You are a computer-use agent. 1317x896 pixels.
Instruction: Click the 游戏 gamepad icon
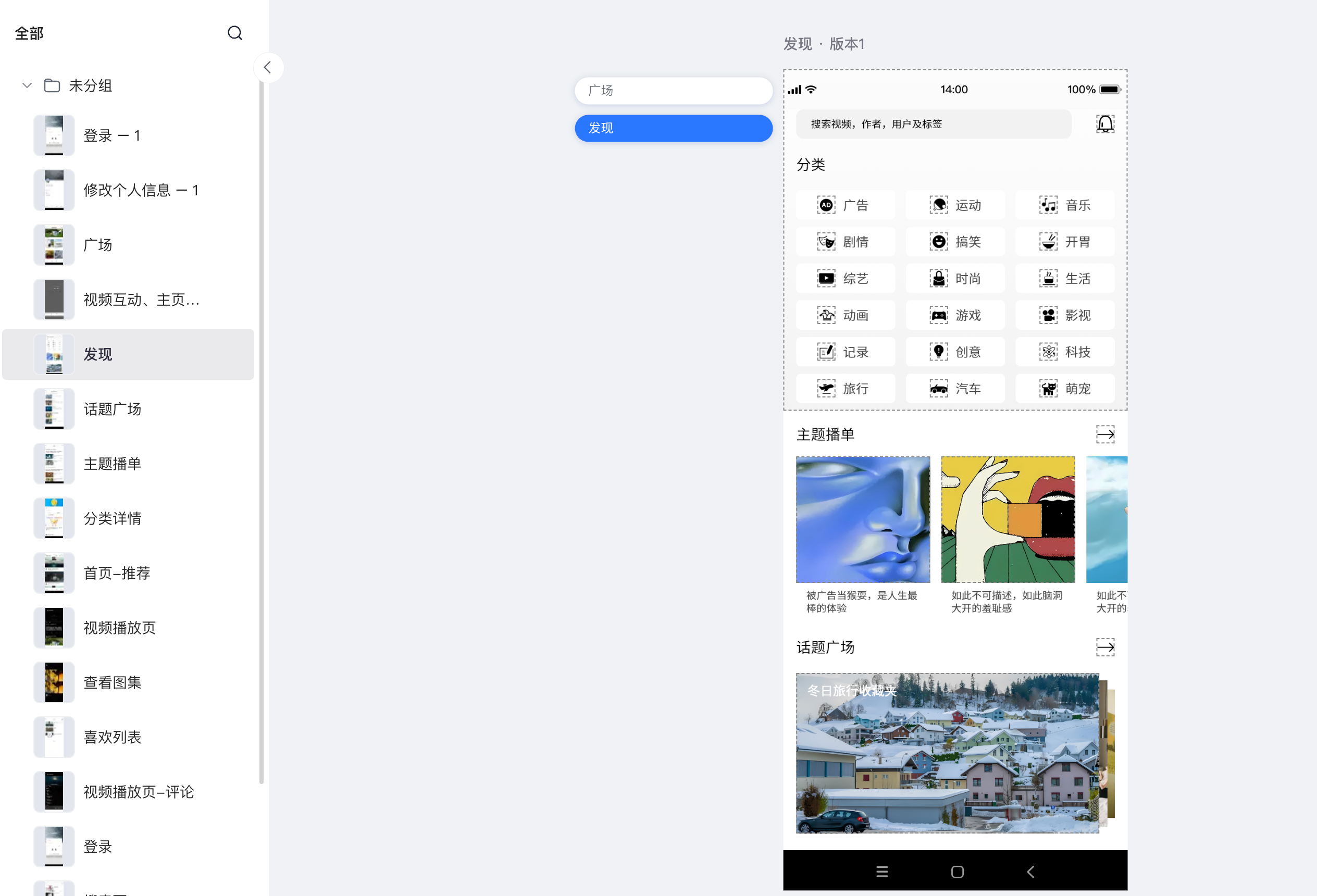pos(938,315)
